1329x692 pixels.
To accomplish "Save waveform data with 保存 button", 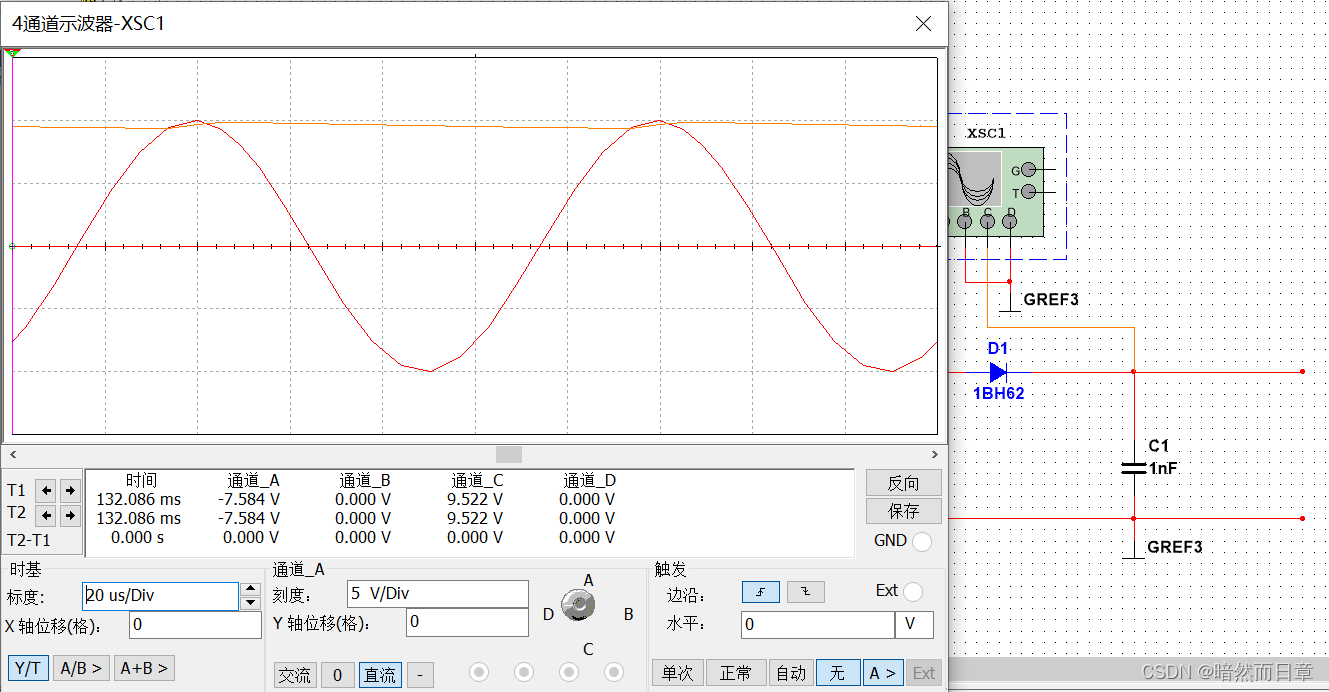I will 903,511.
